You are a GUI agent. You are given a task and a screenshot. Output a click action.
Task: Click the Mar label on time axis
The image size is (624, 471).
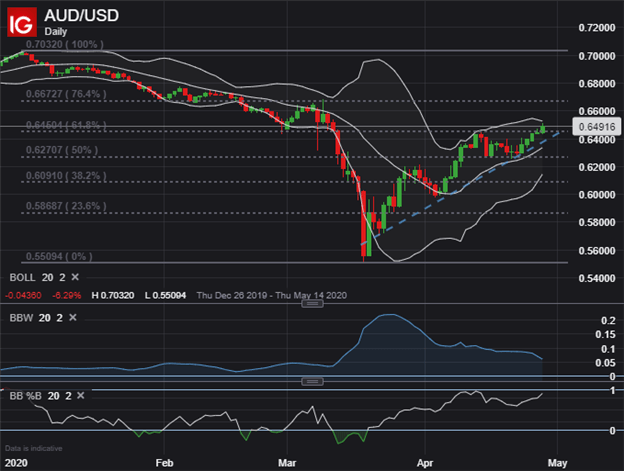pos(288,464)
